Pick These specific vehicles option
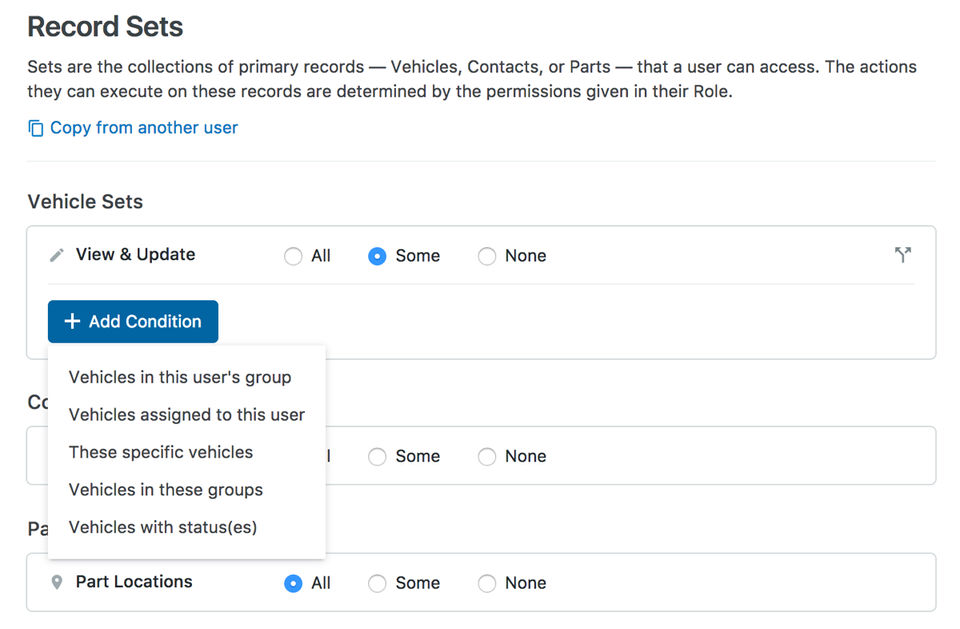 click(x=161, y=452)
